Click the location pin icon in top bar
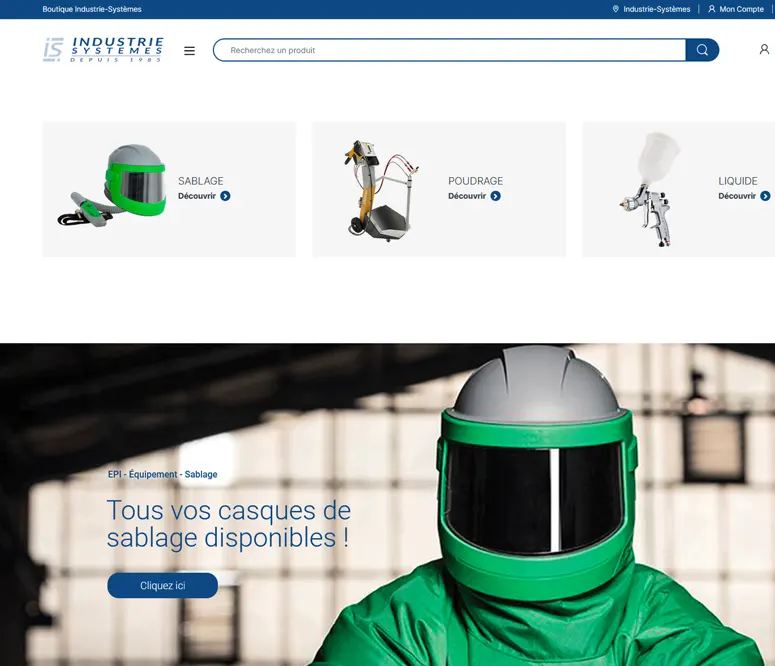 tap(615, 9)
